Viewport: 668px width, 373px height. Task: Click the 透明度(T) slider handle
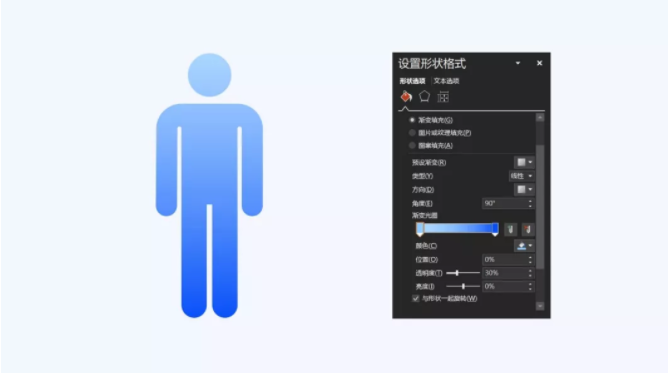(457, 273)
